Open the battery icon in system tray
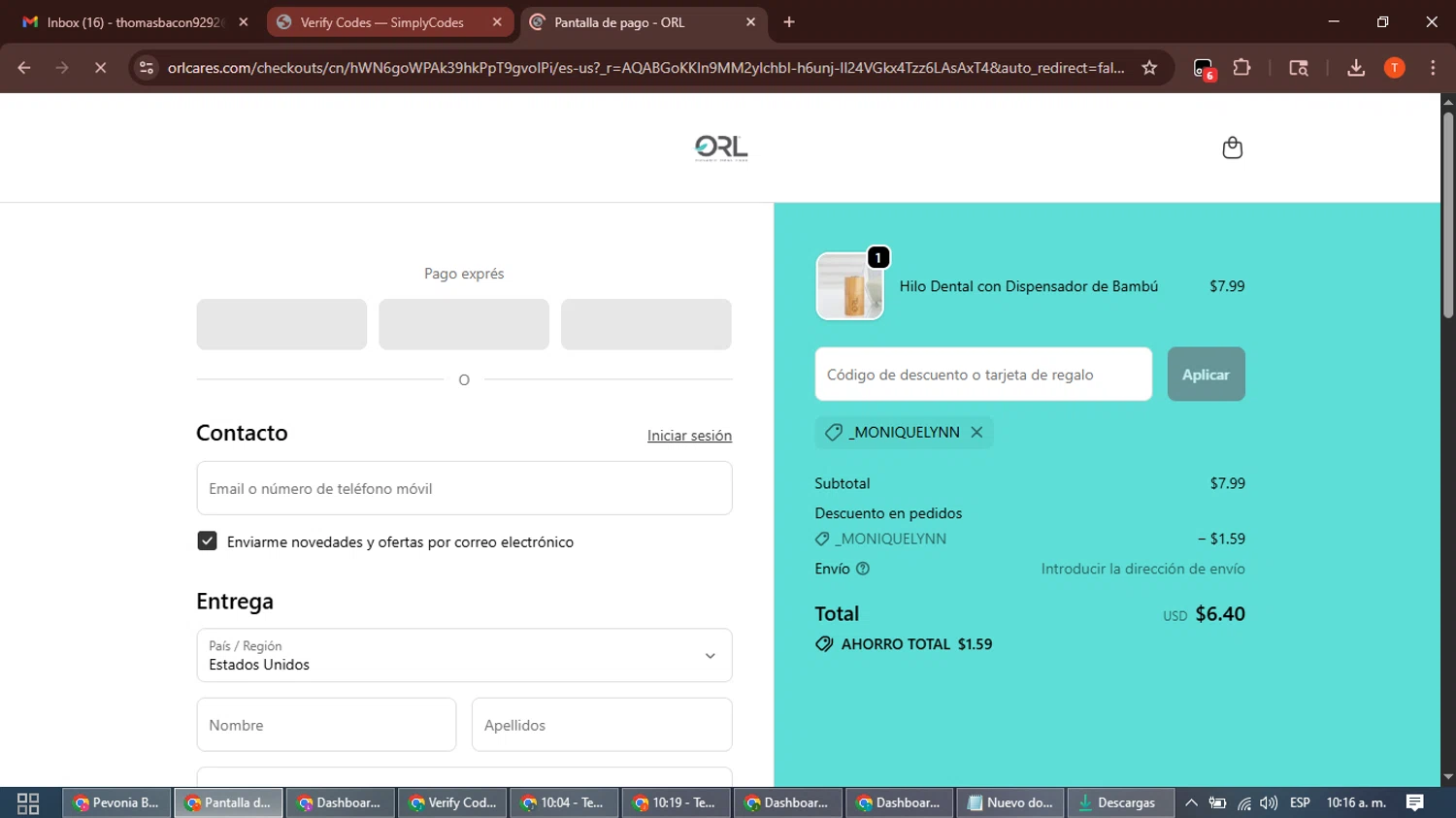This screenshot has width=1456, height=818. point(1217,803)
